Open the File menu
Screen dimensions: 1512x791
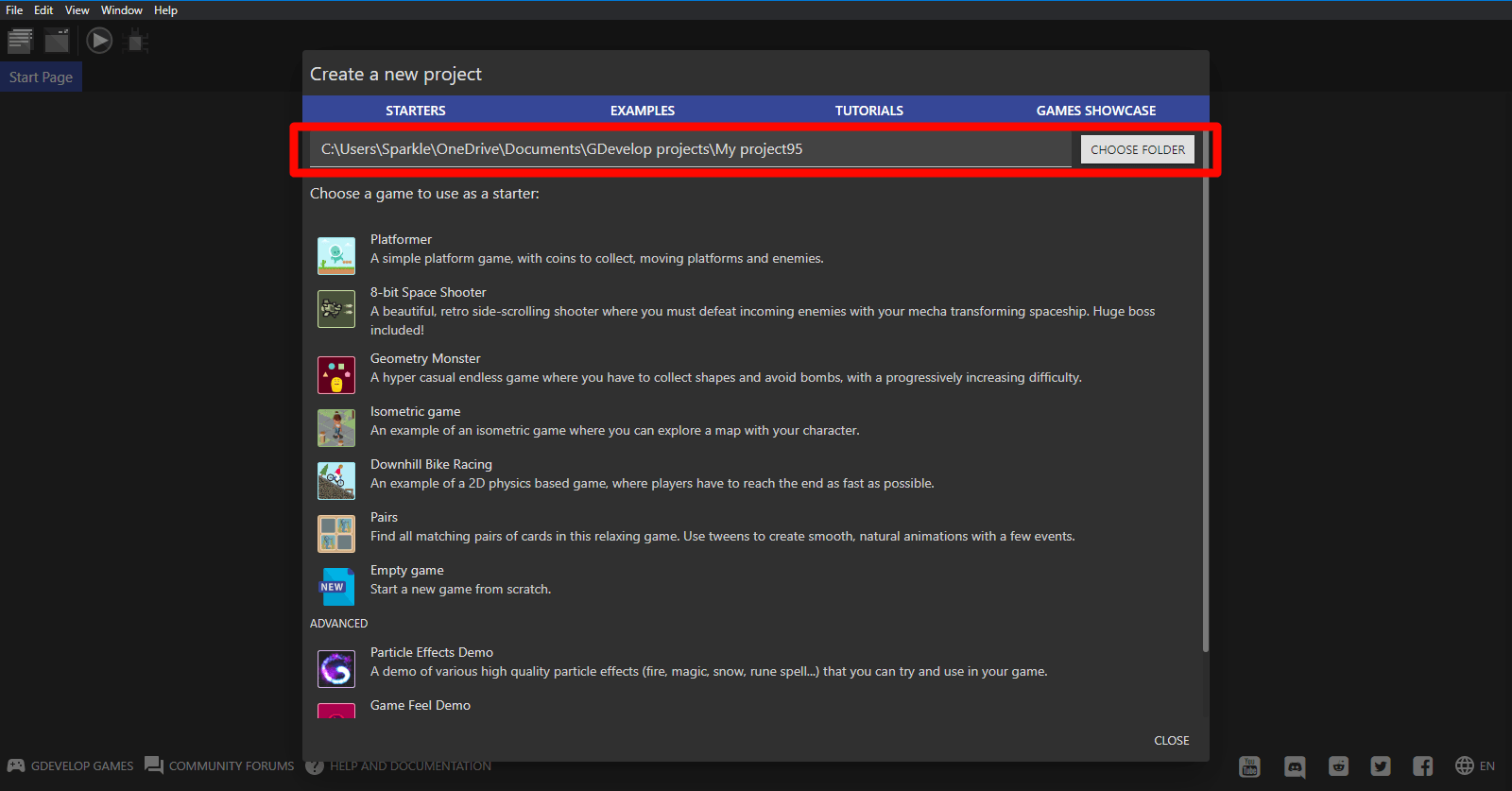click(14, 10)
